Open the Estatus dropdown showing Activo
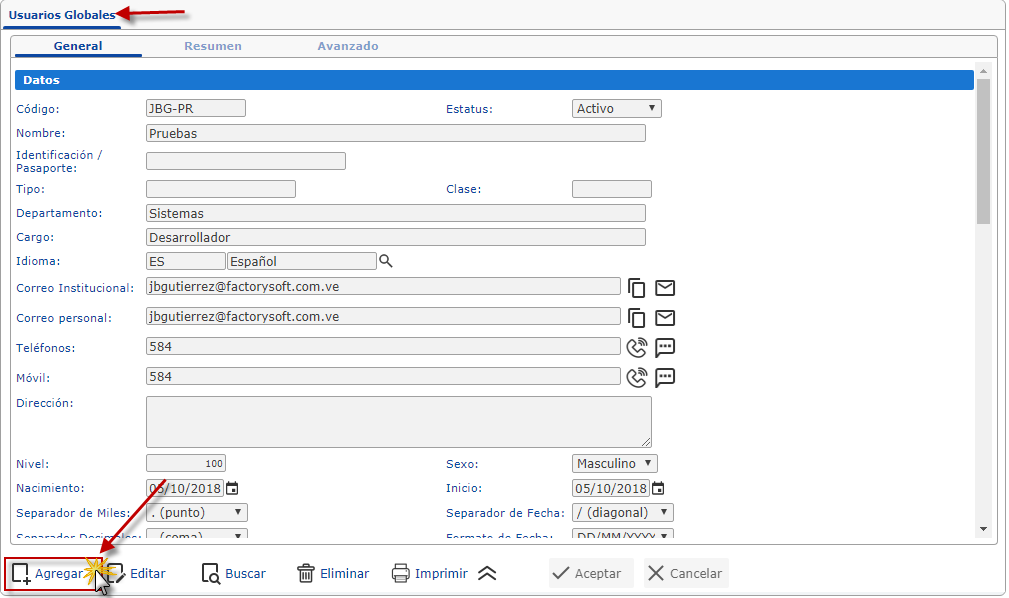1009x598 pixels. coord(617,109)
